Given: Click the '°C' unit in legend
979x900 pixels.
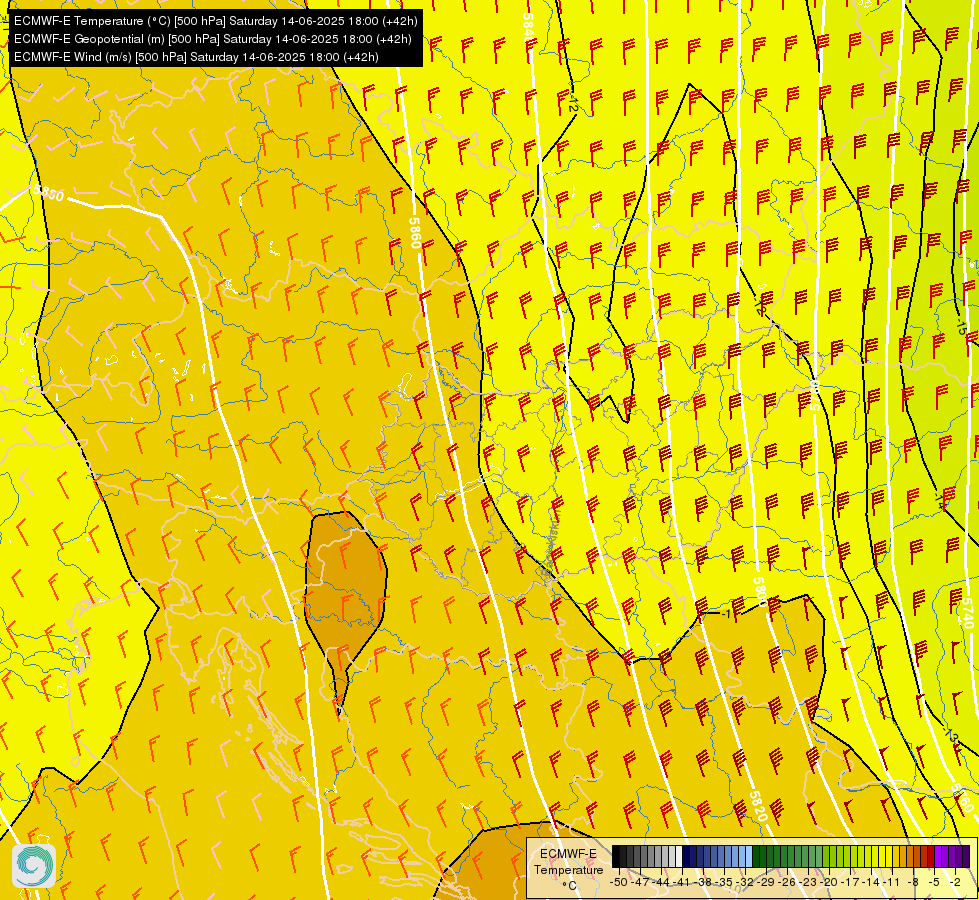Looking at the screenshot, I should click(569, 886).
